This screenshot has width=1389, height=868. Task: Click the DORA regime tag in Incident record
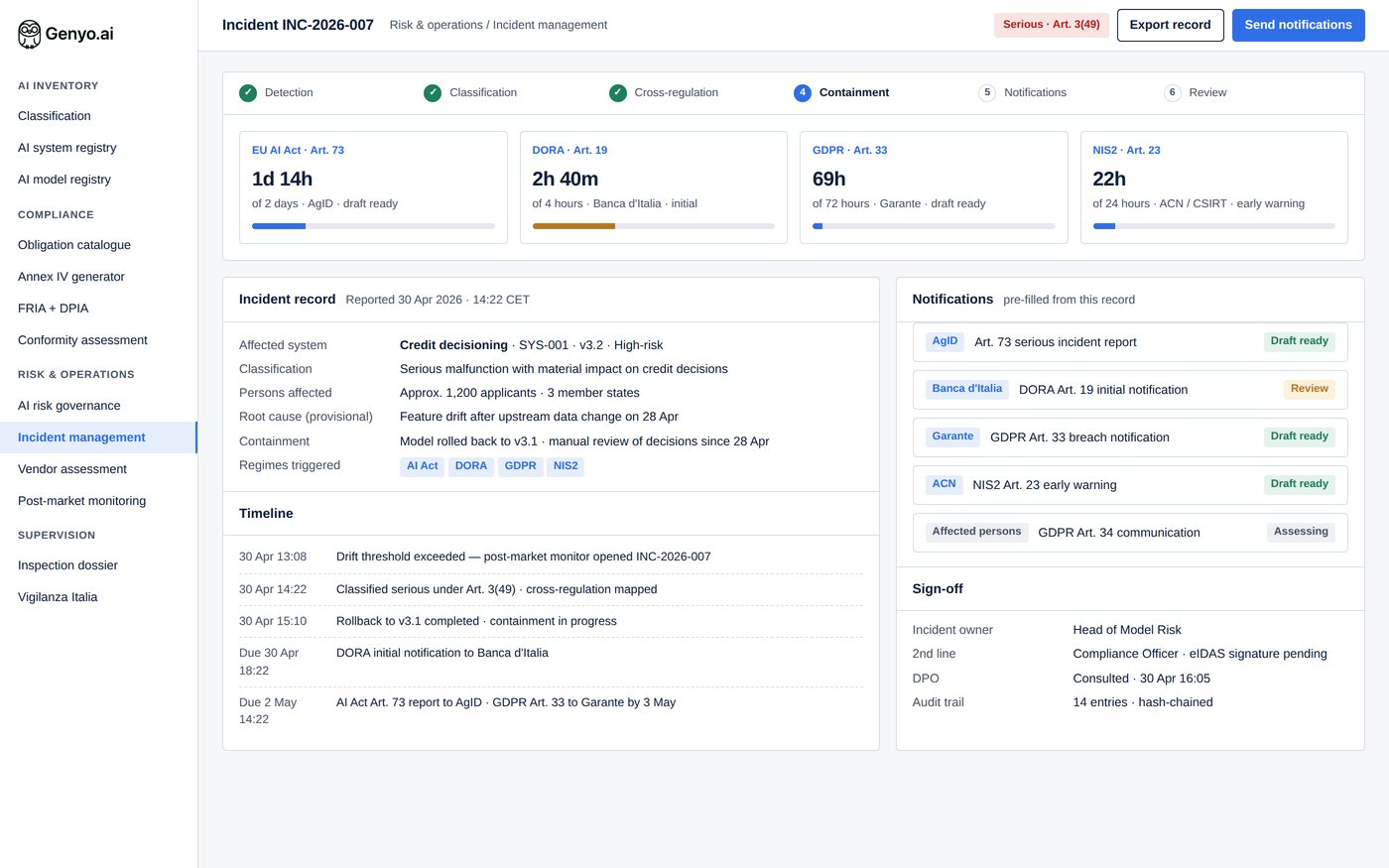tap(471, 466)
